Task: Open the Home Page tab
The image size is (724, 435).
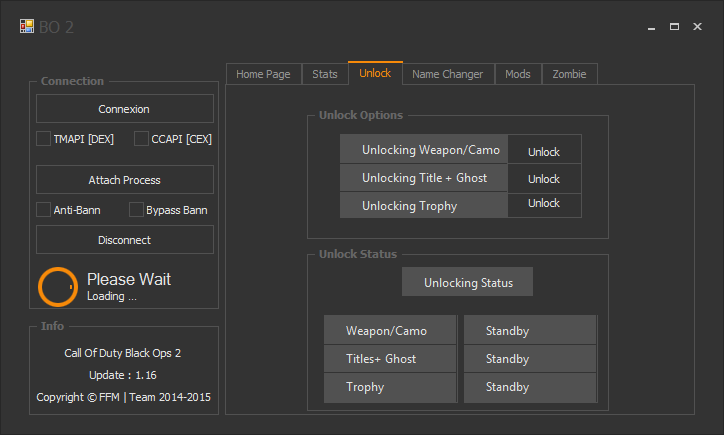Action: (264, 74)
